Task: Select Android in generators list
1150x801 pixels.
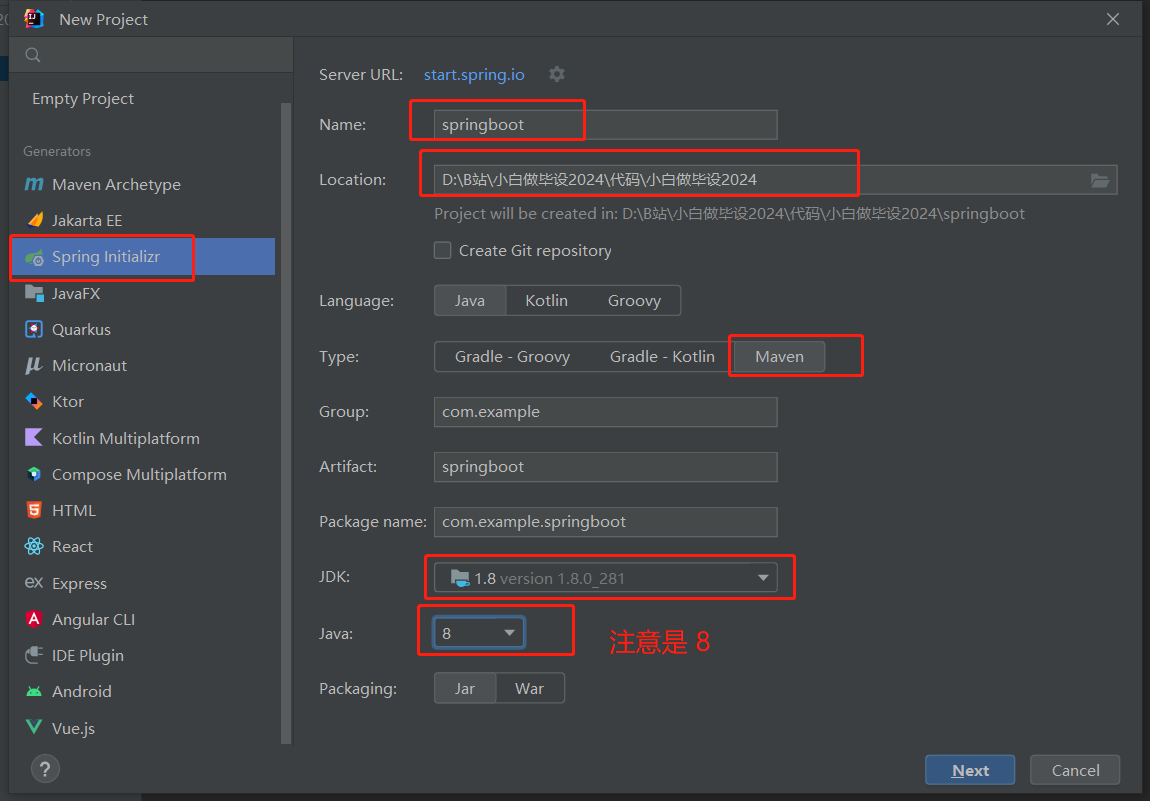Action: [81, 691]
